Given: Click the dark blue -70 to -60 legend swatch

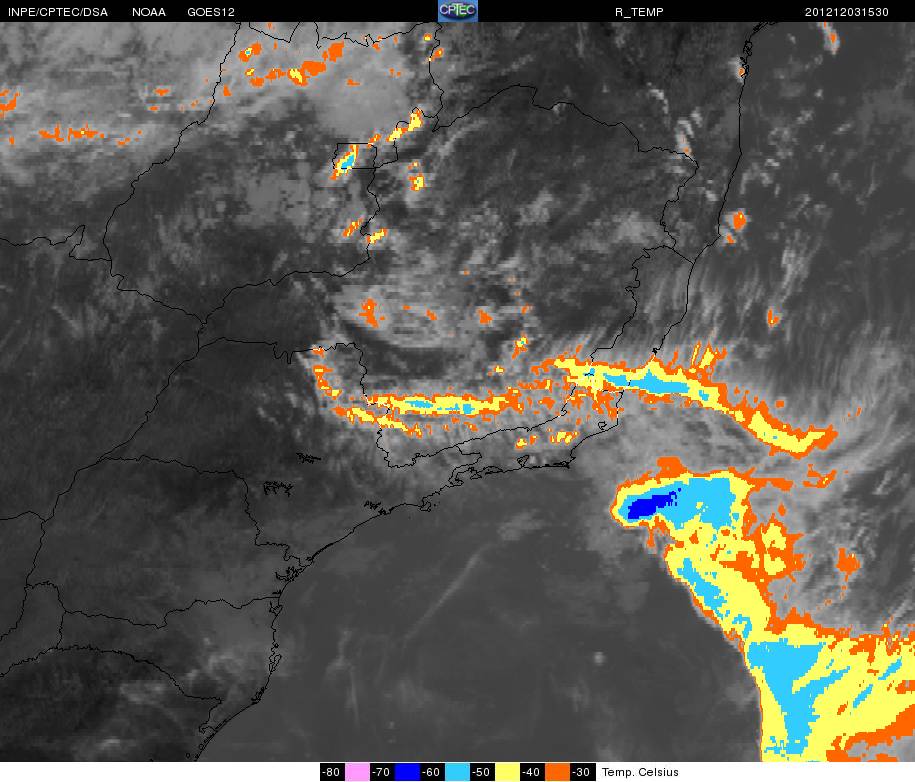Looking at the screenshot, I should 407,772.
